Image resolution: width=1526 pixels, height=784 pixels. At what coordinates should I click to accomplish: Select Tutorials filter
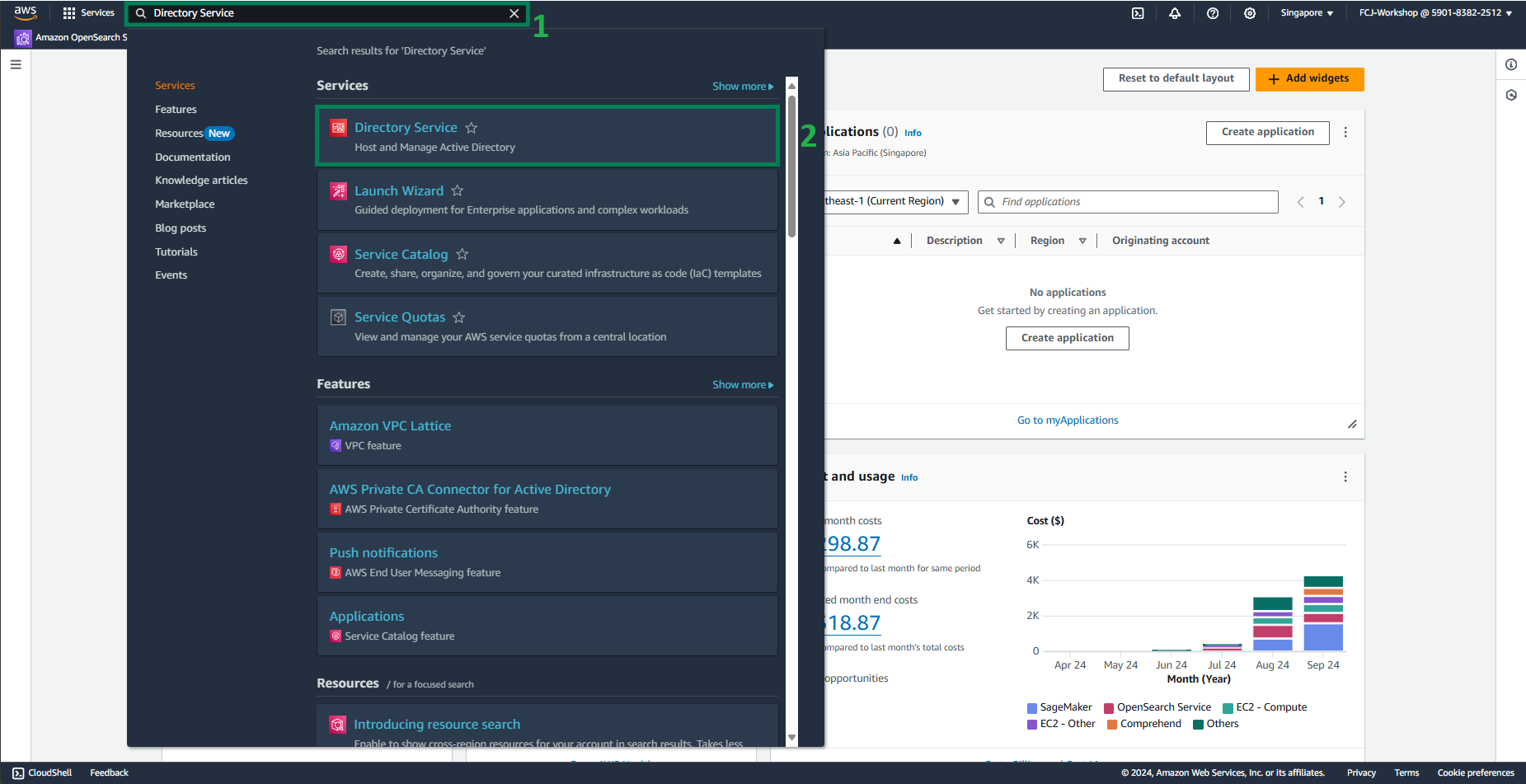tap(176, 252)
